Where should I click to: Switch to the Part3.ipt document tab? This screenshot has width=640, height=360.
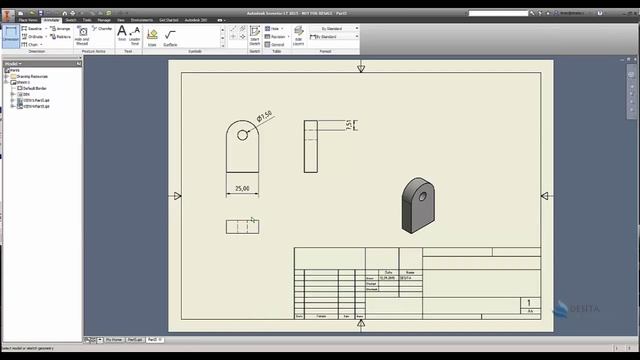(135, 340)
